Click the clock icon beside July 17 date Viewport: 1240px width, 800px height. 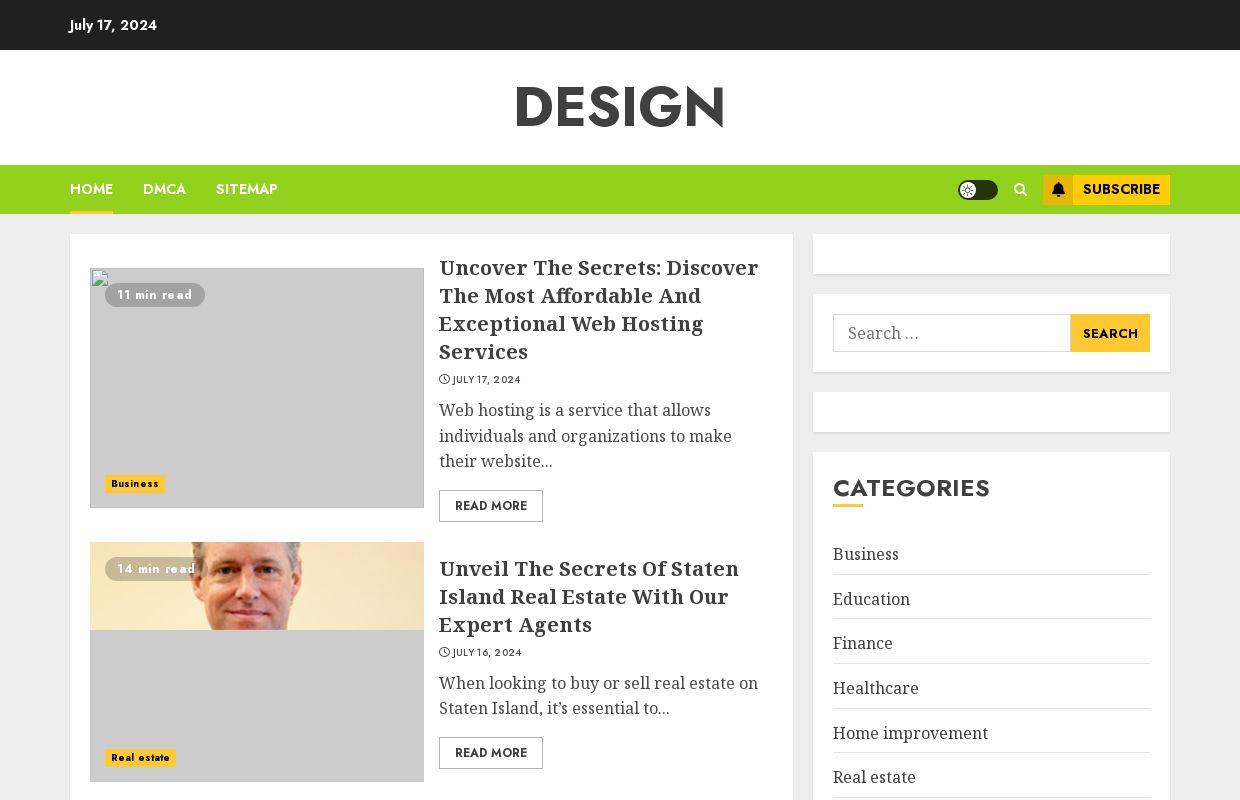[444, 379]
